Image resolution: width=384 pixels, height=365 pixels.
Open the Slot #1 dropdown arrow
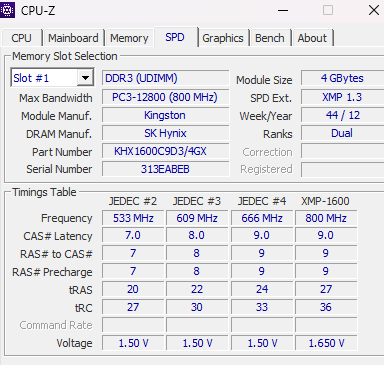tap(85, 78)
